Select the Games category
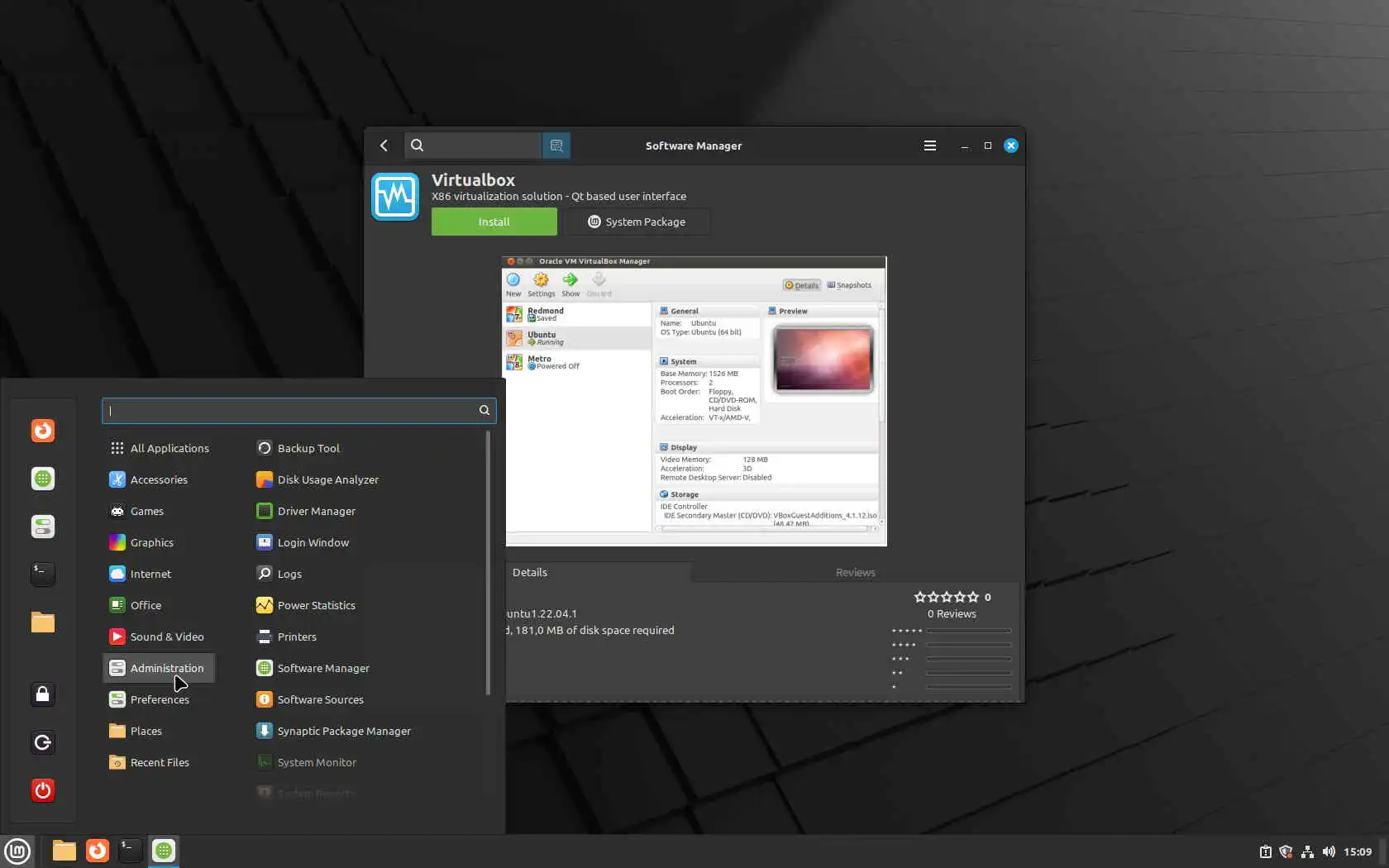Screen dimensions: 1389x868 (159, 511)
